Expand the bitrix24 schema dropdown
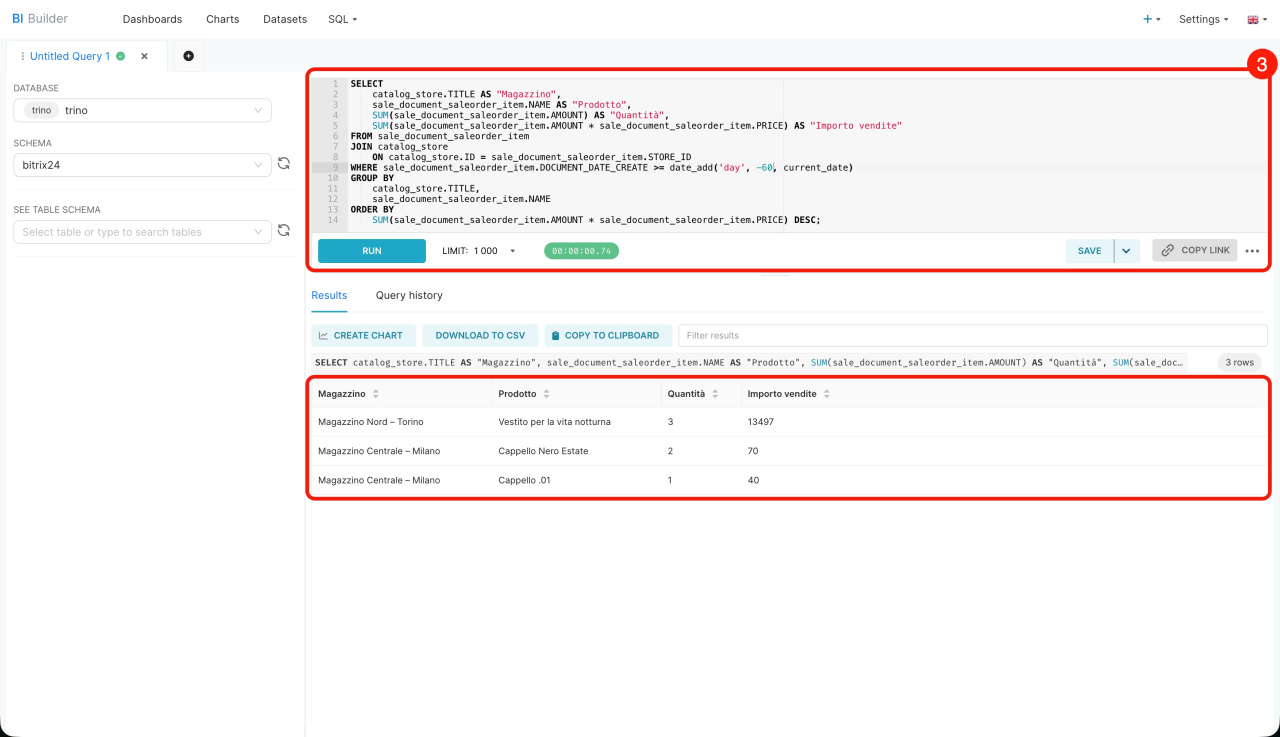Image resolution: width=1280 pixels, height=737 pixels. [142, 164]
